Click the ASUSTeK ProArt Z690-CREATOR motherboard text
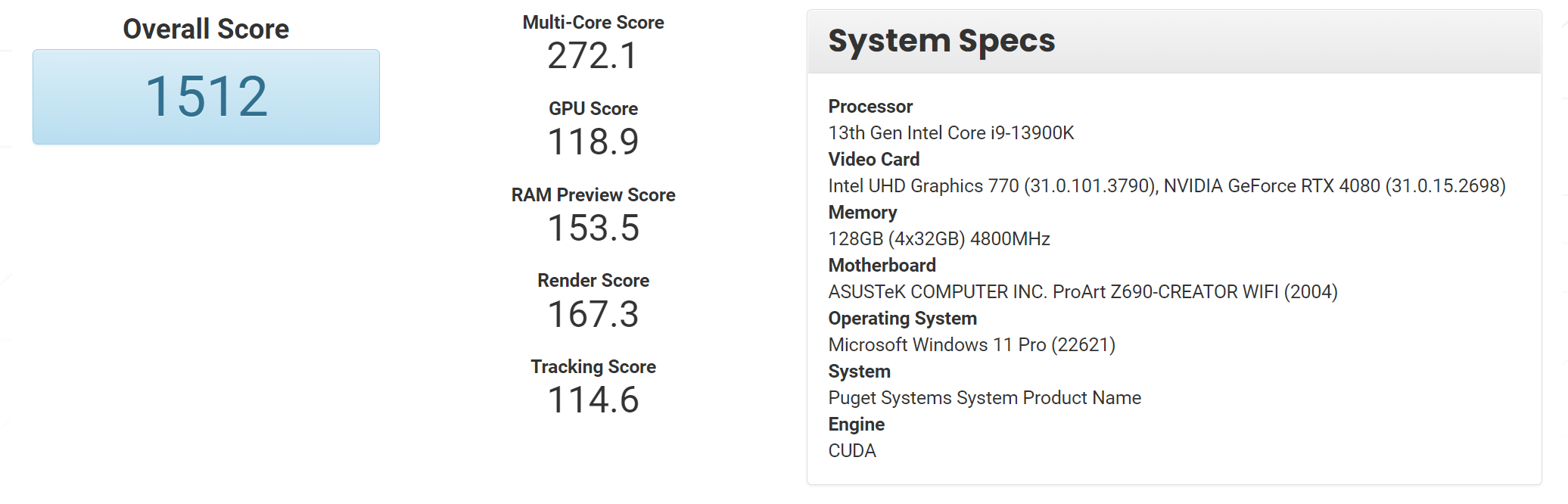This screenshot has width=1568, height=504. coord(1083,292)
